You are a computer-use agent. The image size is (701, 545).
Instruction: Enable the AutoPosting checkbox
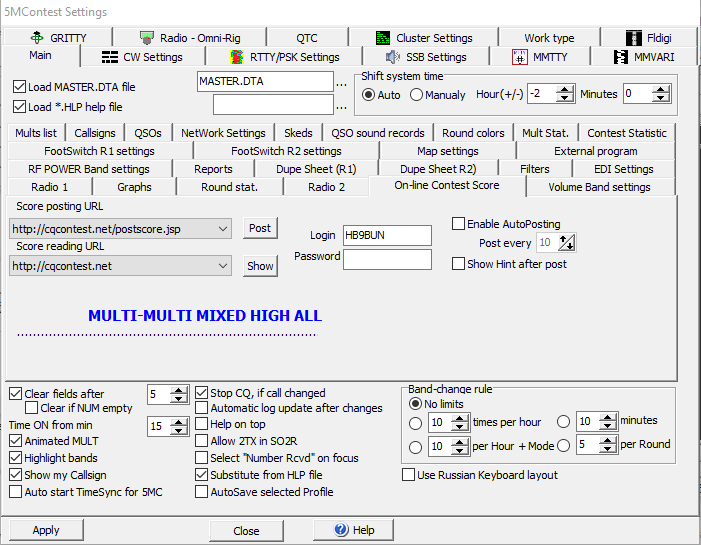point(459,224)
